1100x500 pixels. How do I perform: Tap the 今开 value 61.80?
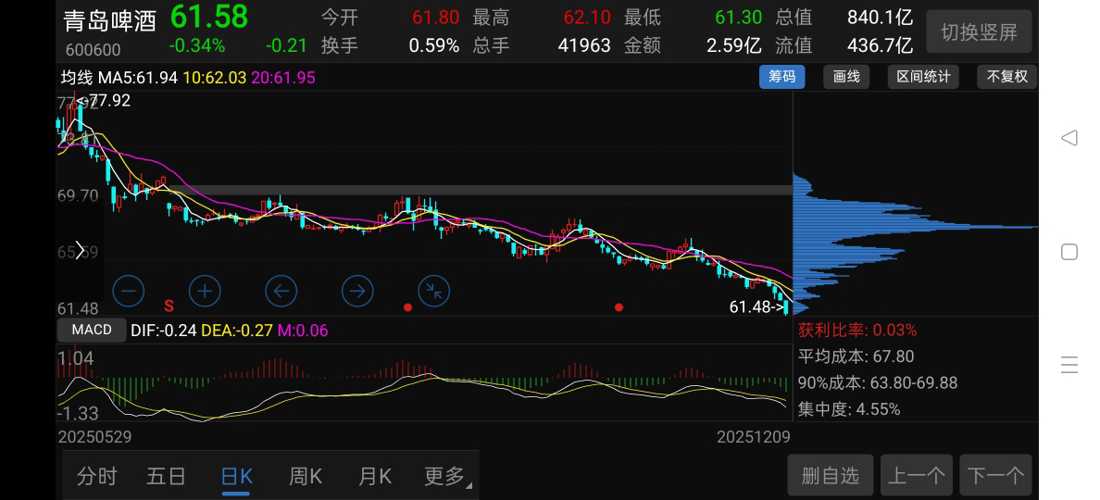point(436,18)
